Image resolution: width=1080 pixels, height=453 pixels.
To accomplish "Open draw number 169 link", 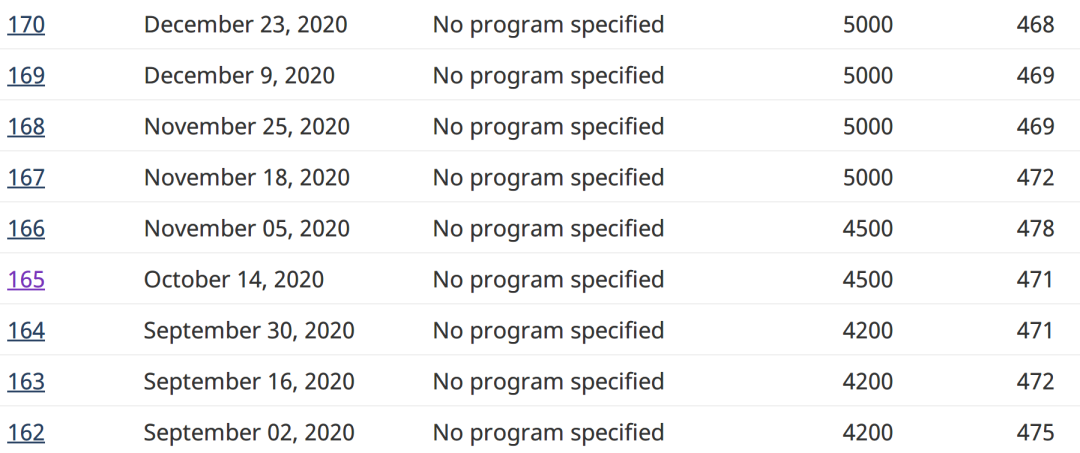I will [x=26, y=76].
